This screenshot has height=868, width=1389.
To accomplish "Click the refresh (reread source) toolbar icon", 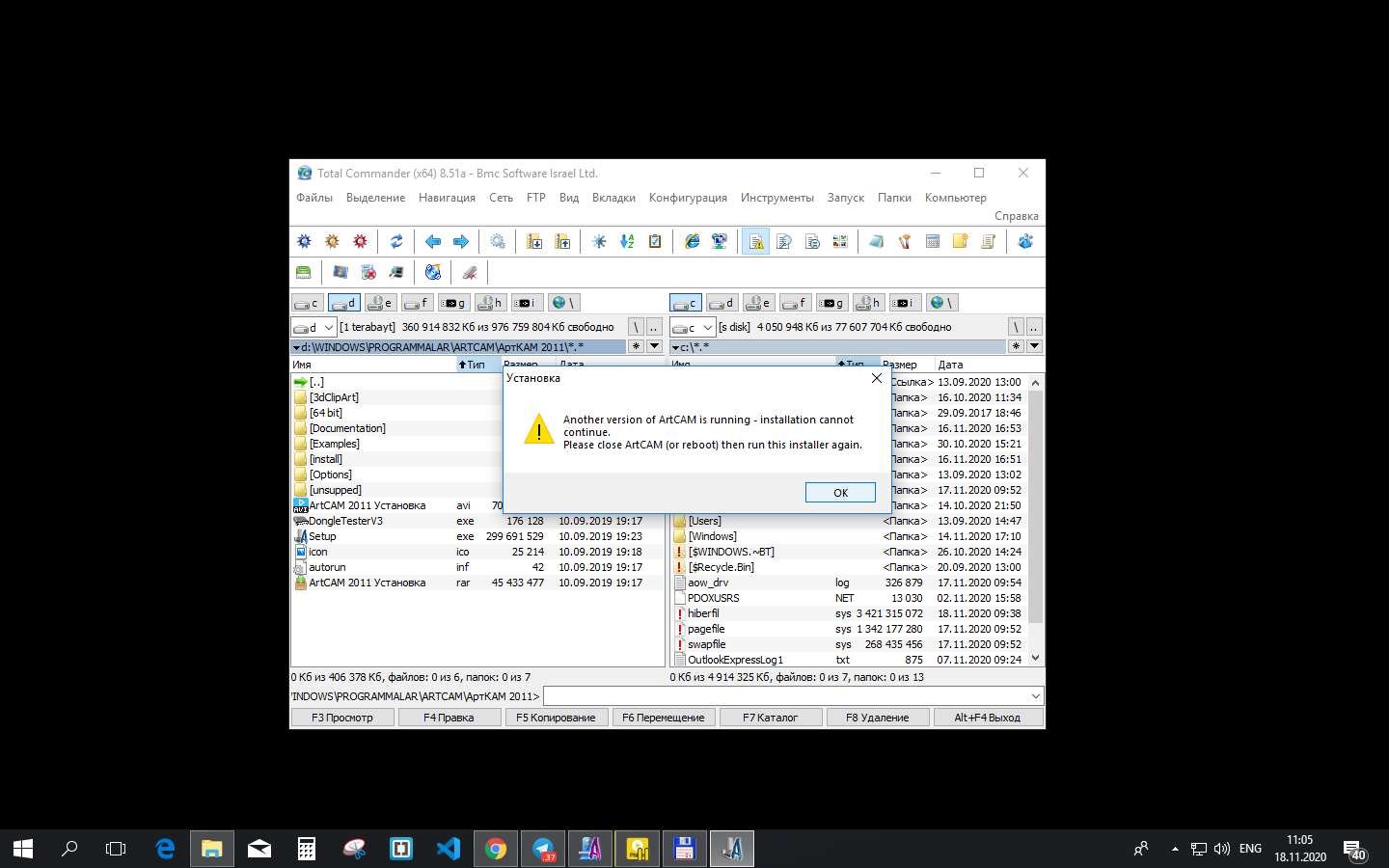I will click(x=396, y=241).
